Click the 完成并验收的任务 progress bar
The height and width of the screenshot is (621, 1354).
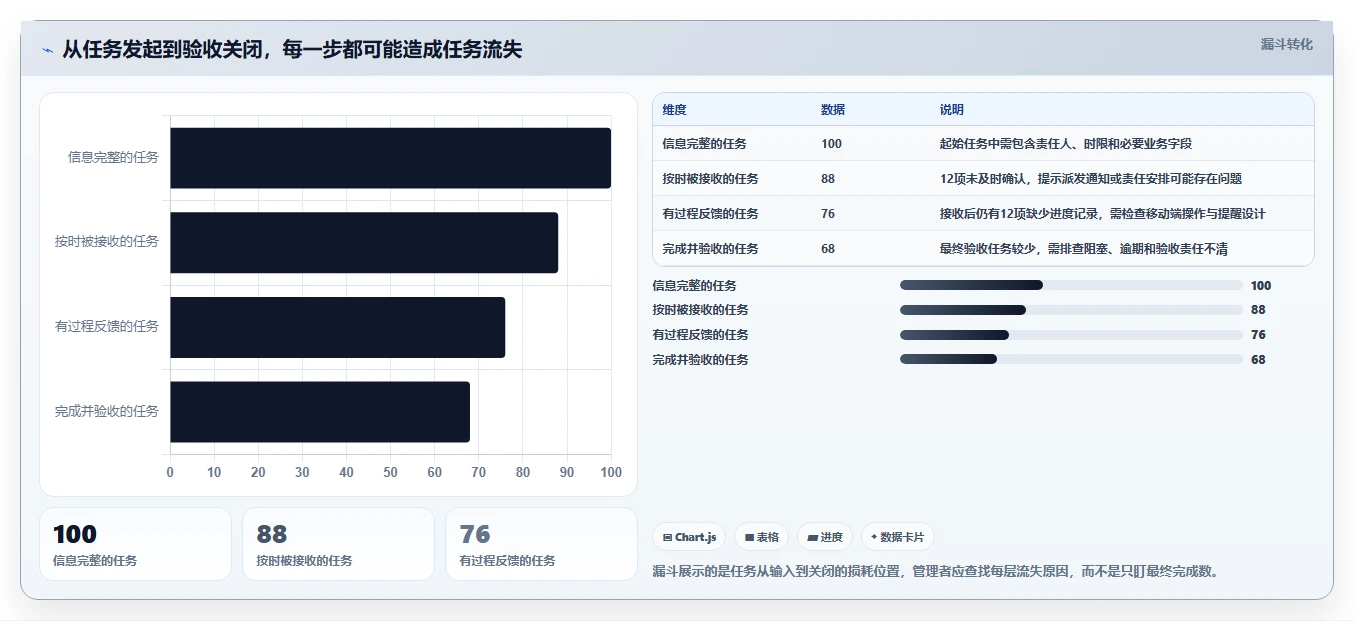(x=1071, y=359)
